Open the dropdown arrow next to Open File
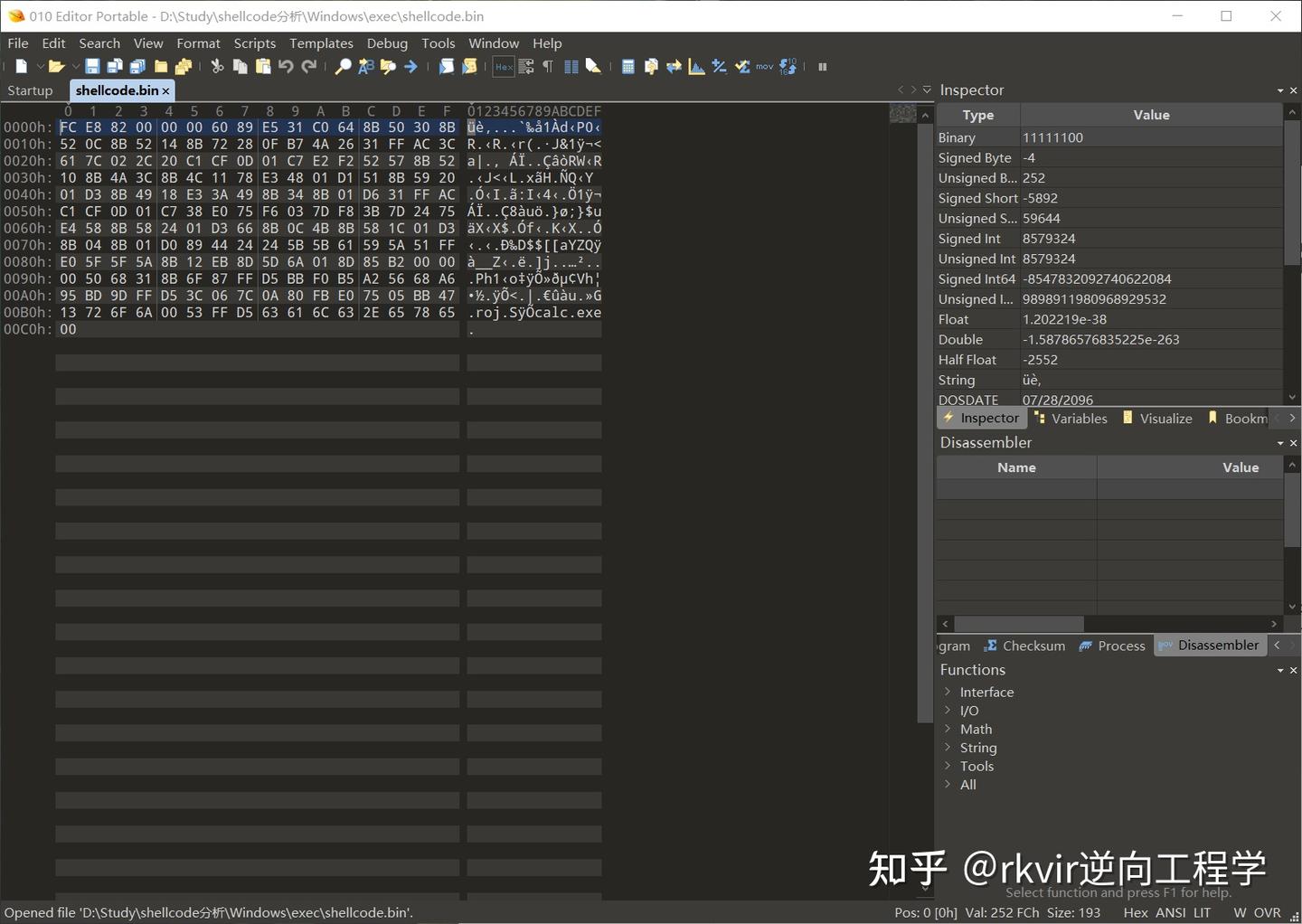1302x924 pixels. (x=74, y=66)
